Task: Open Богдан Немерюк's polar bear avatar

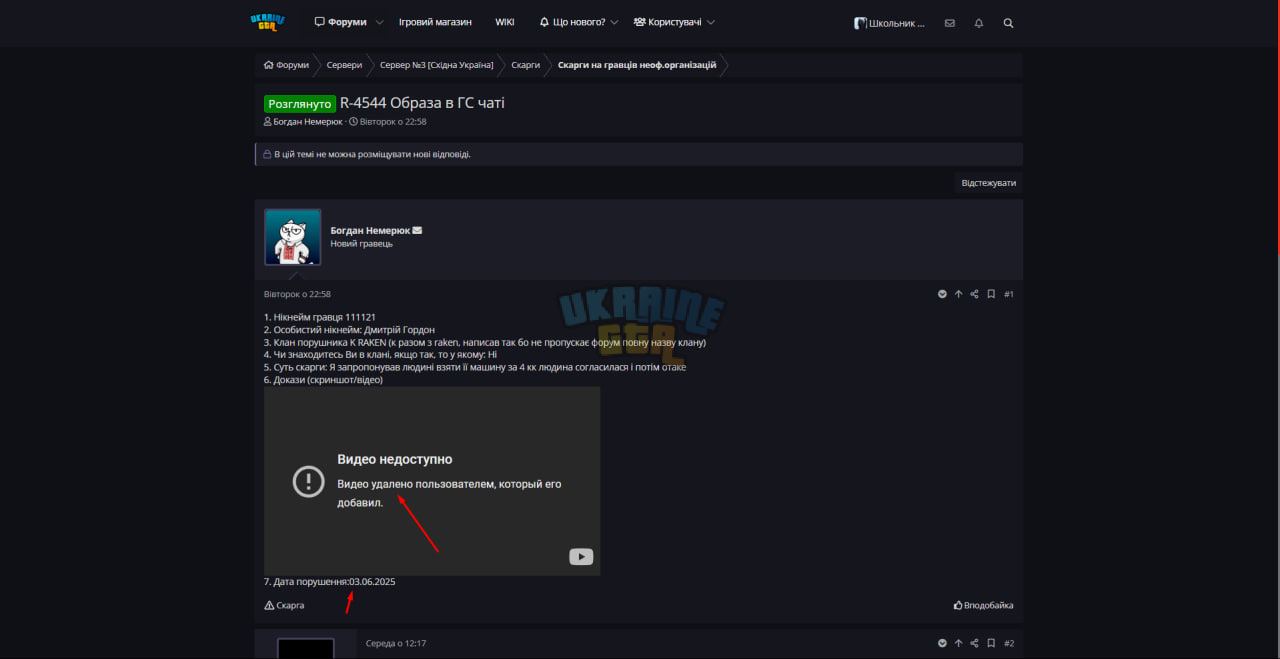Action: coord(293,237)
